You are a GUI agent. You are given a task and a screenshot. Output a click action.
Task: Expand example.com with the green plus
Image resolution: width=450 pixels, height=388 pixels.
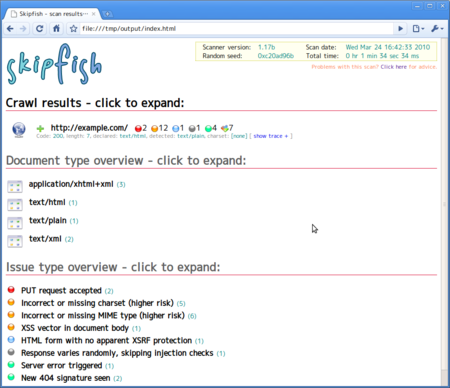pos(40,128)
